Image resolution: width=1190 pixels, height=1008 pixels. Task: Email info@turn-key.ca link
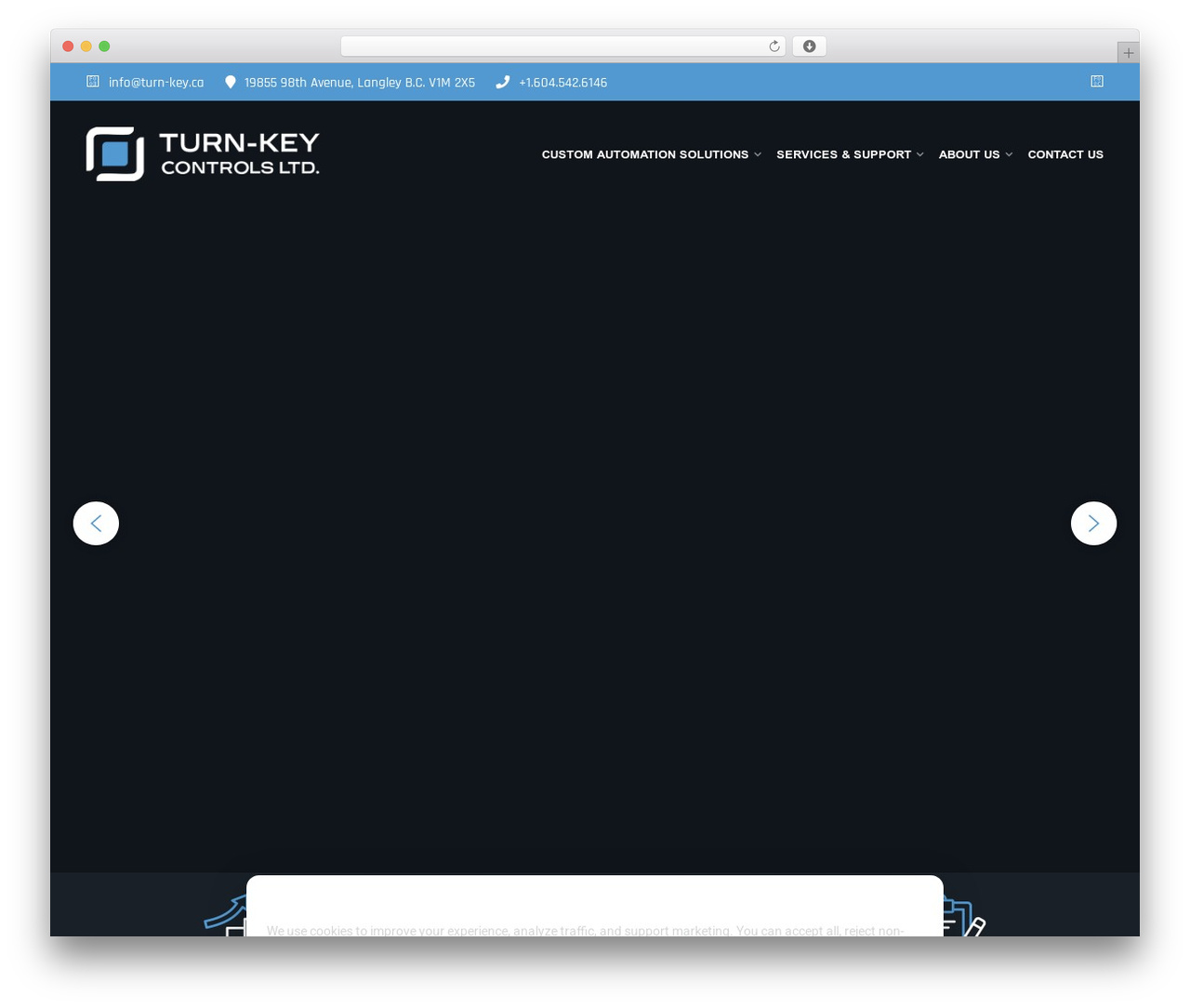tap(156, 83)
